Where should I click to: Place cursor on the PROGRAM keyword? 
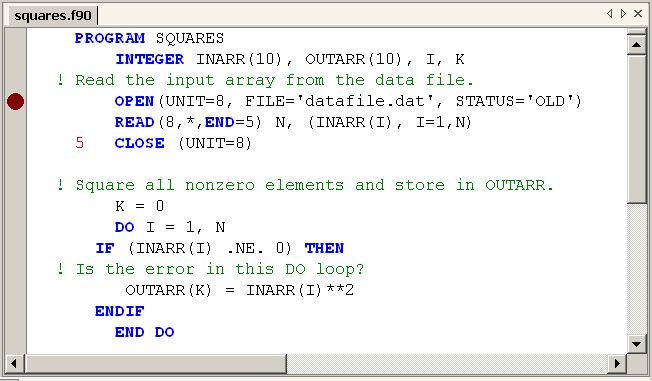110,38
